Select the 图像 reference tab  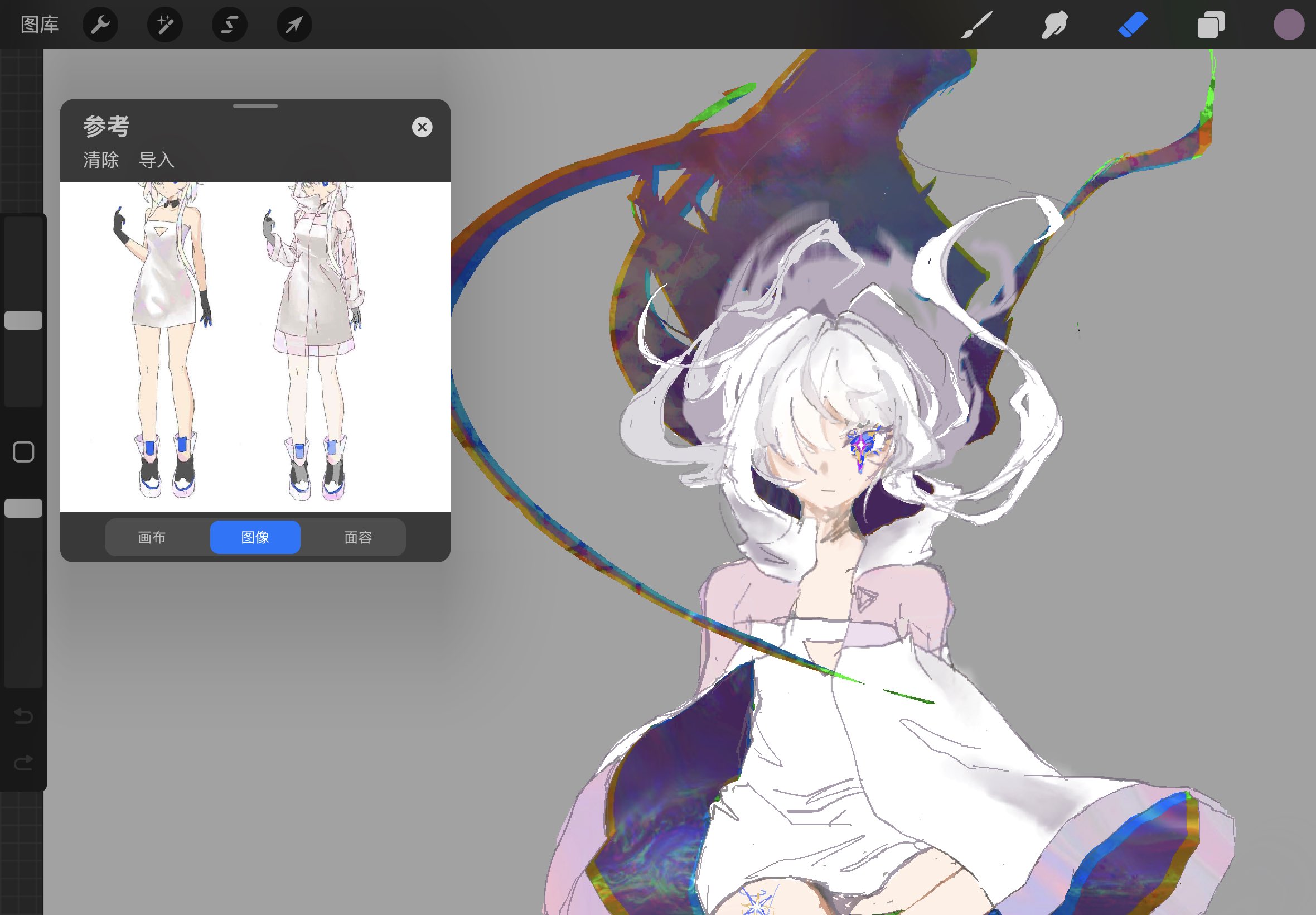(255, 537)
